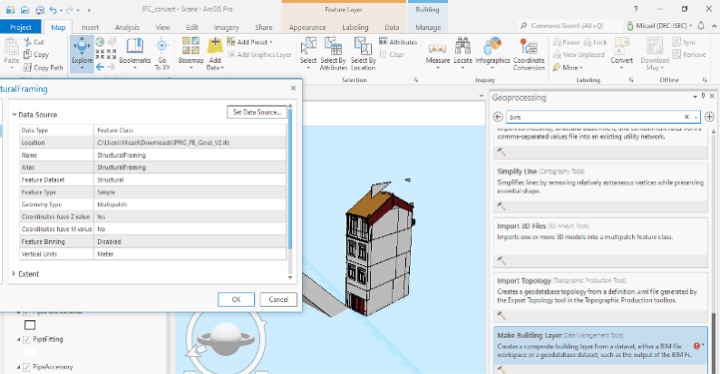Viewport: 720px width, 374px height.
Task: Open the labeling More dropdown
Action: tap(568, 68)
